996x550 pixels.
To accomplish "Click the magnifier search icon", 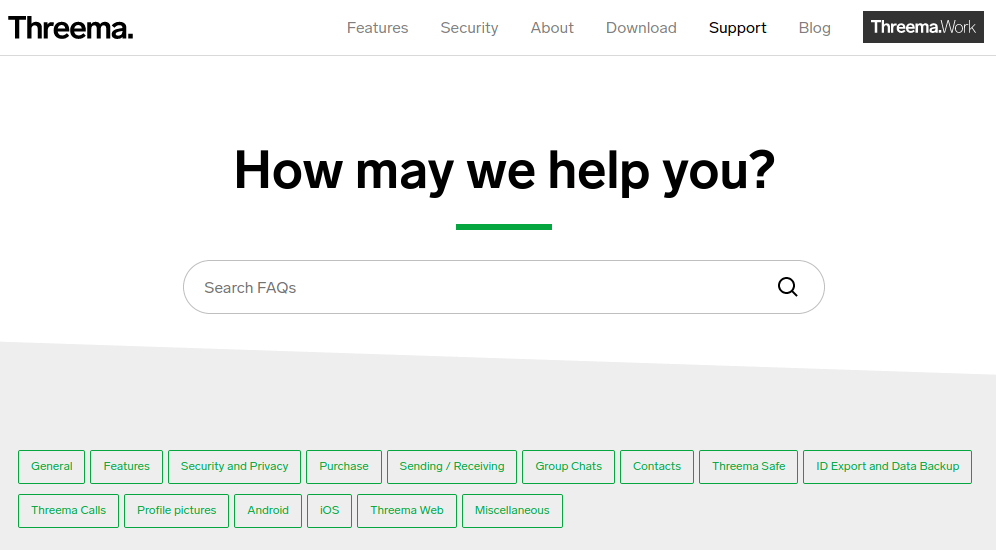I will [x=788, y=287].
